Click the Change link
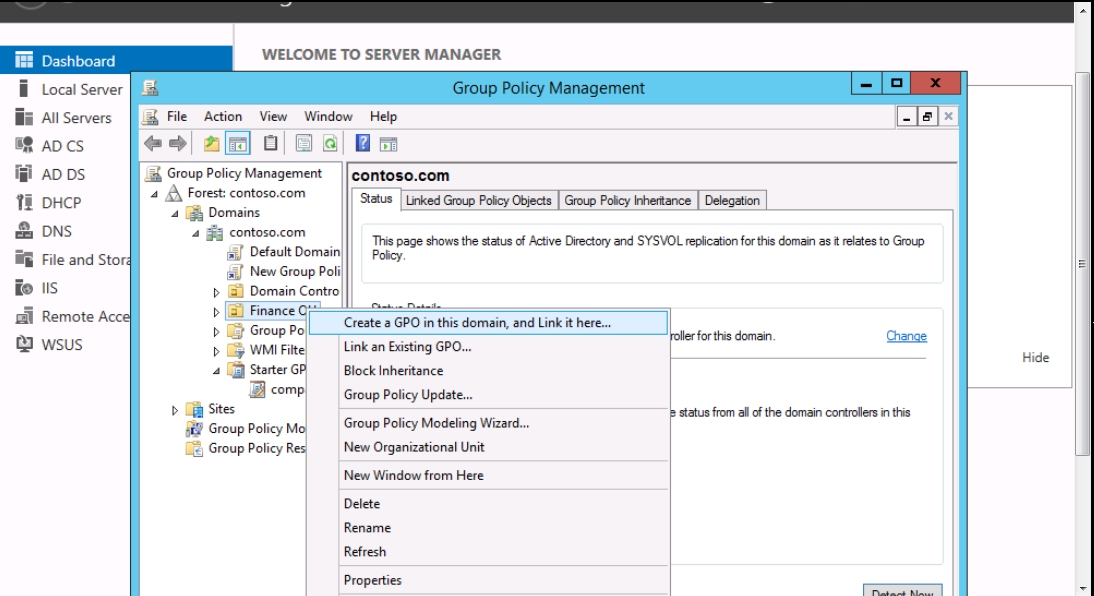1094x596 pixels. pyautogui.click(x=906, y=336)
